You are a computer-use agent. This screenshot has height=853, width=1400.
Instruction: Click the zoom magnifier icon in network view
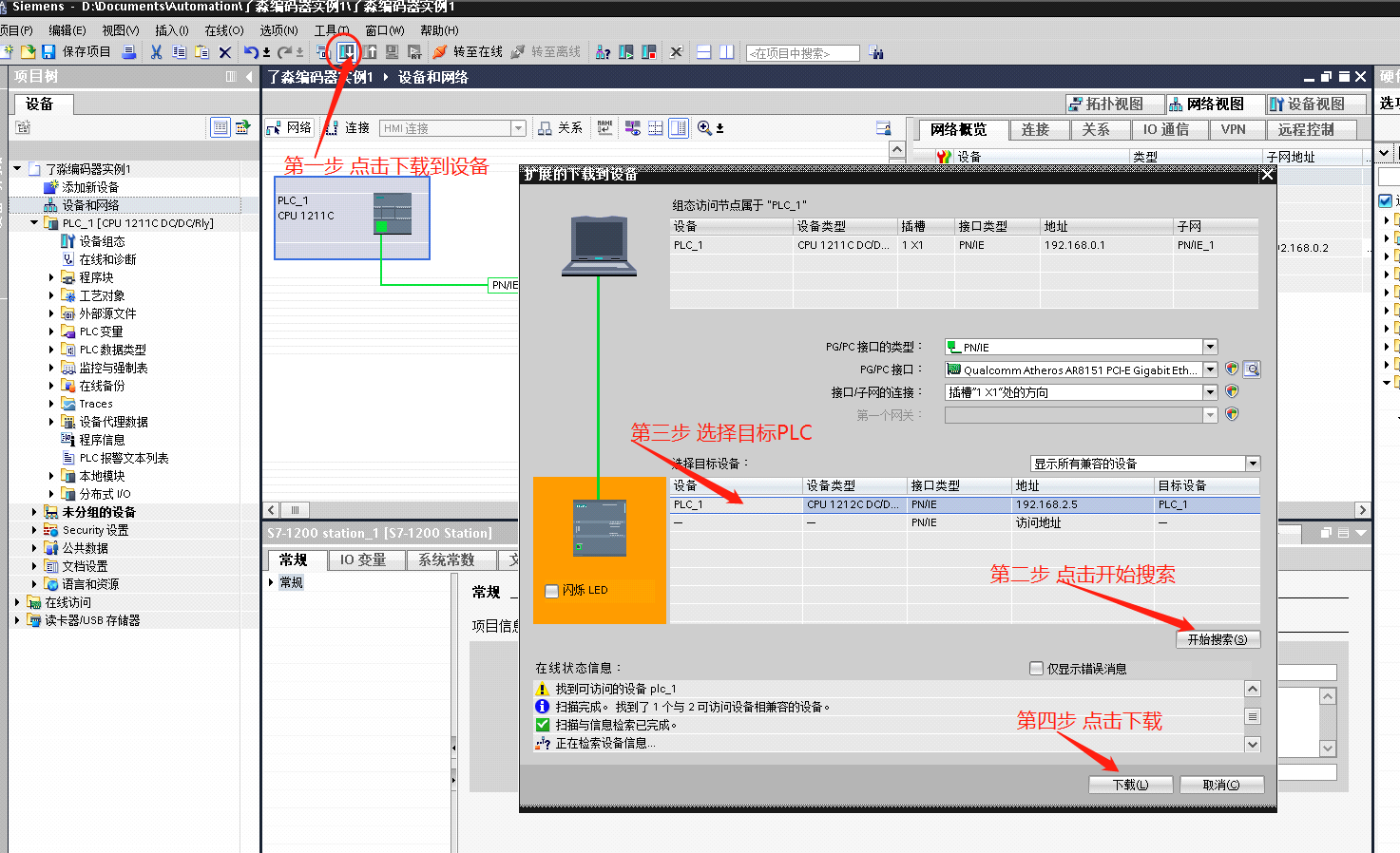(x=704, y=127)
